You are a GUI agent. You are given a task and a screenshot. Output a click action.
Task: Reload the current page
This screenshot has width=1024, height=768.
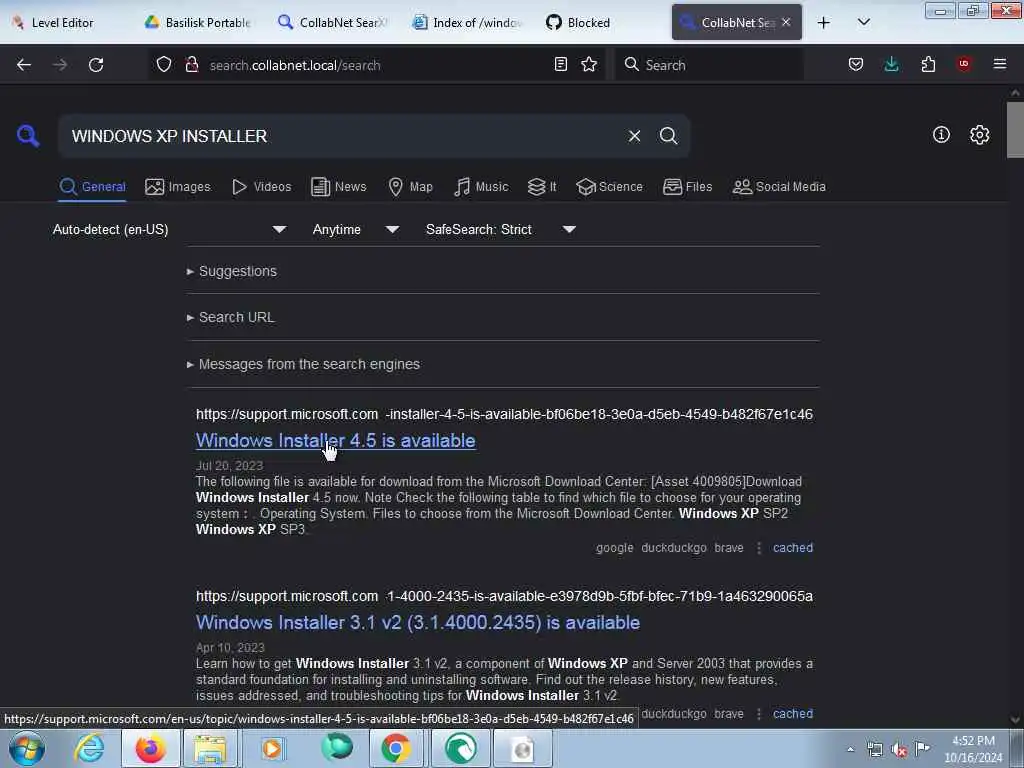(96, 65)
